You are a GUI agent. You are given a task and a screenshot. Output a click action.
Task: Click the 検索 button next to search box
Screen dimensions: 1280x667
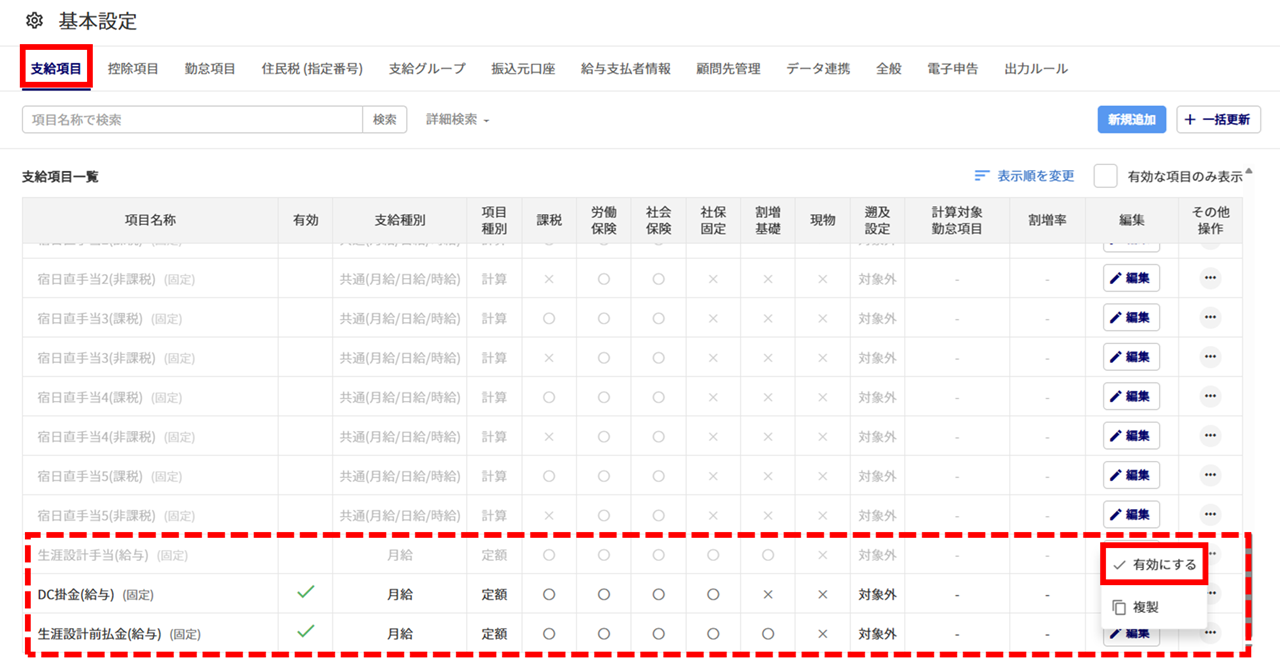385,120
